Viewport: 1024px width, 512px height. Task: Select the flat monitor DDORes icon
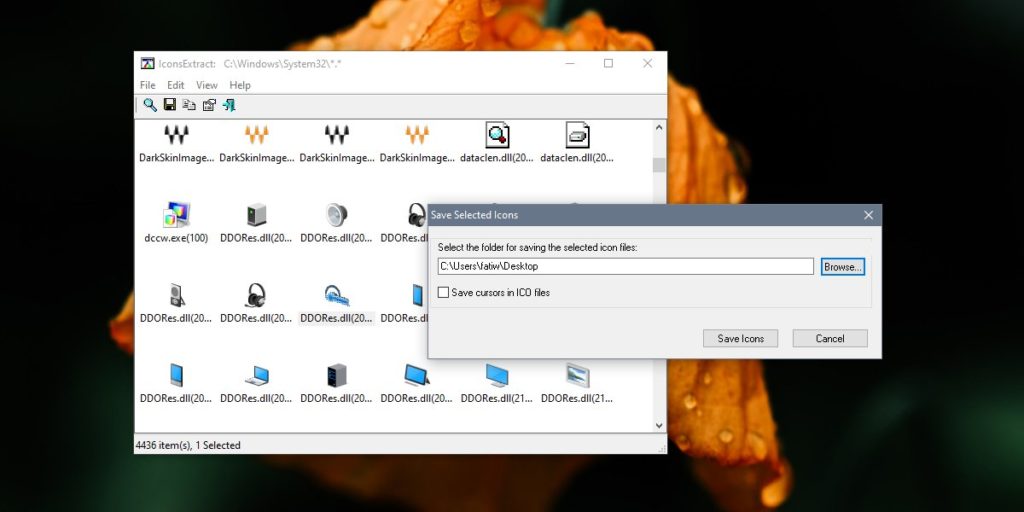point(497,376)
